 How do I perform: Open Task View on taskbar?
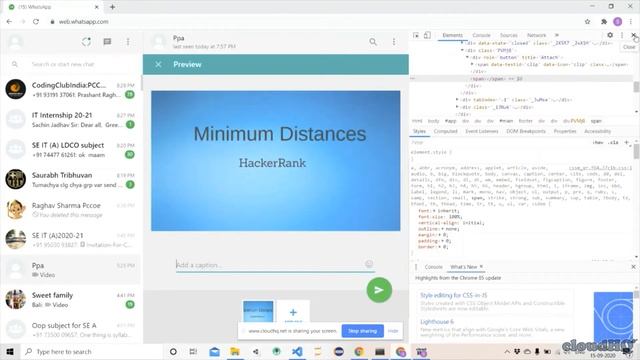pyautogui.click(x=193, y=351)
